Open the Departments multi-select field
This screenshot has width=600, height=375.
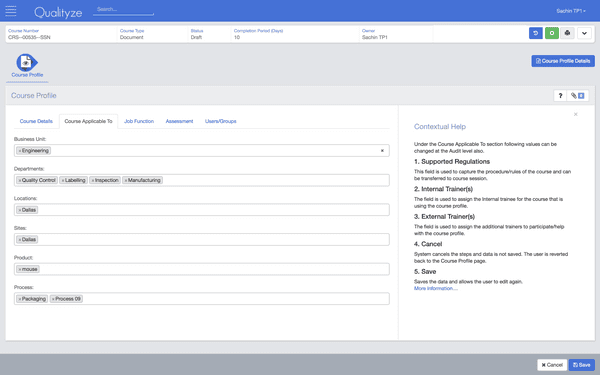point(202,180)
